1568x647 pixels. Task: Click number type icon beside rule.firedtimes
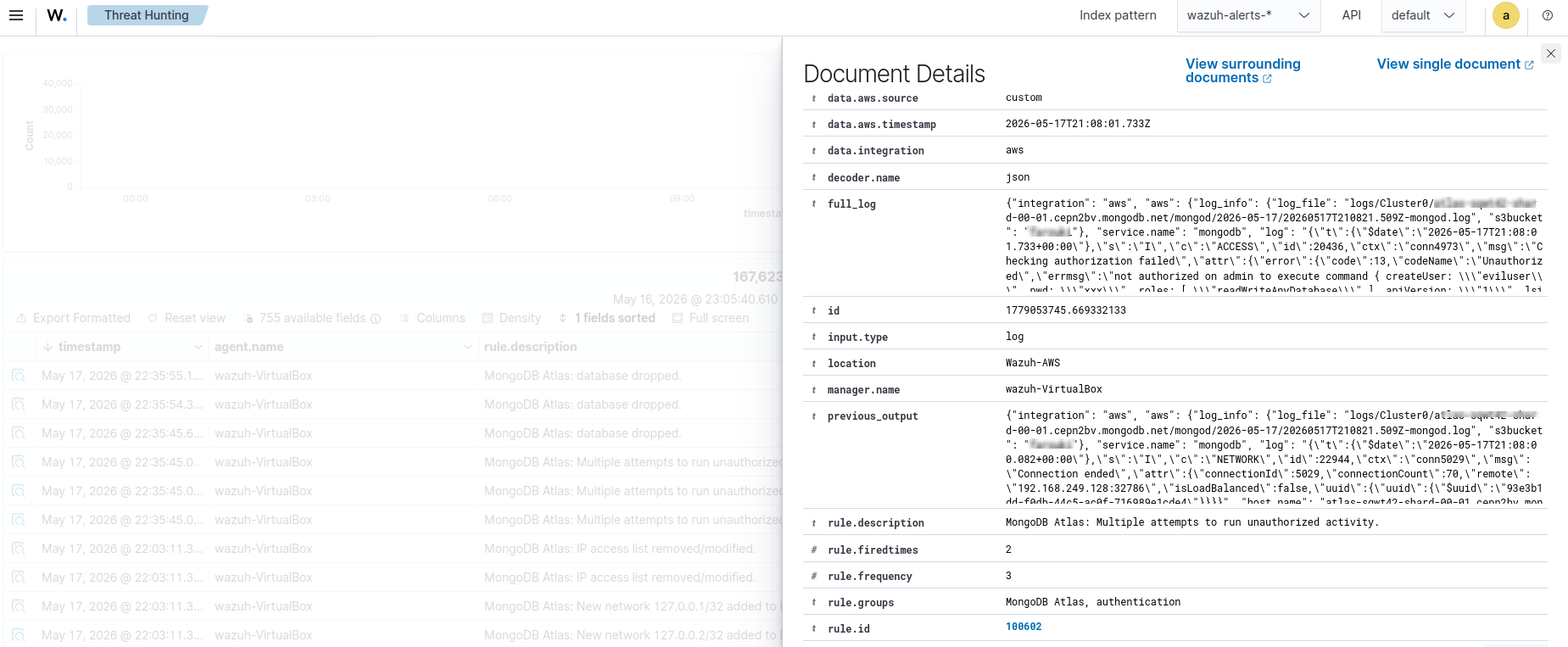[814, 550]
